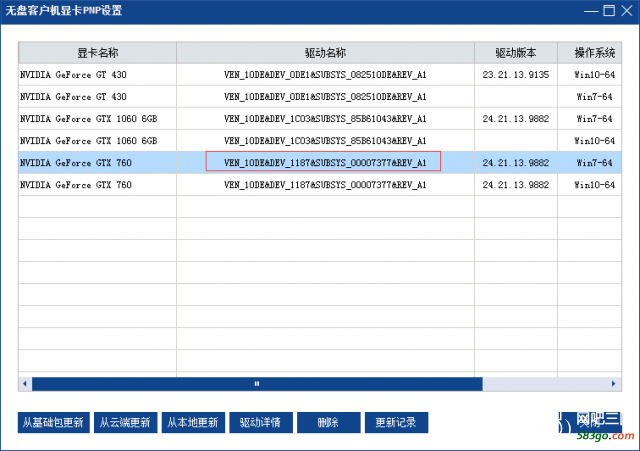Open the 更新记录 update log

(396, 422)
